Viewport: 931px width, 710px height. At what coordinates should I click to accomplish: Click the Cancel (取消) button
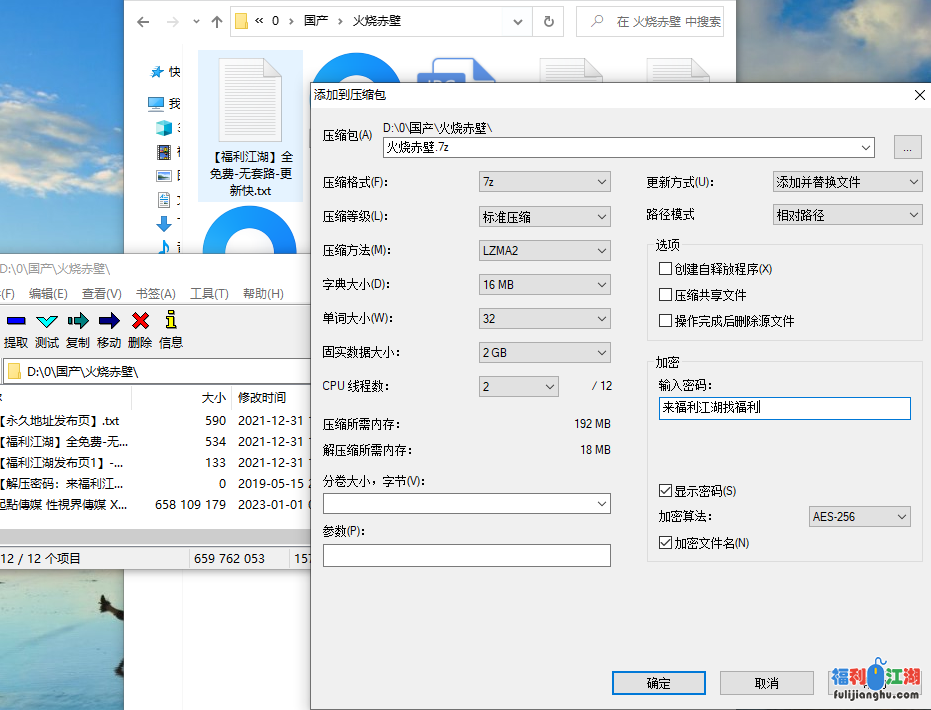pyautogui.click(x=766, y=683)
